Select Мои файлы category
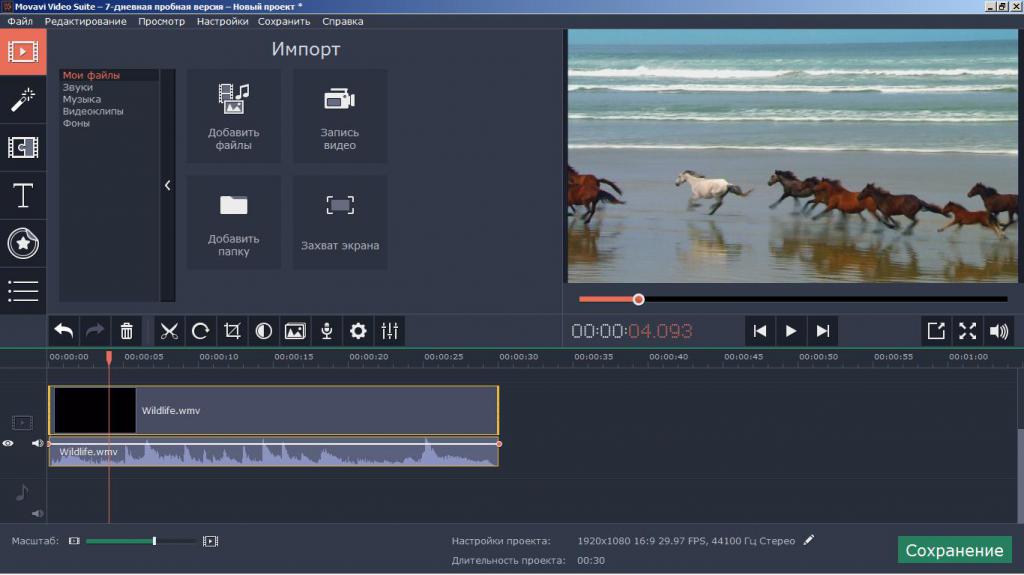1024x575 pixels. pos(91,75)
